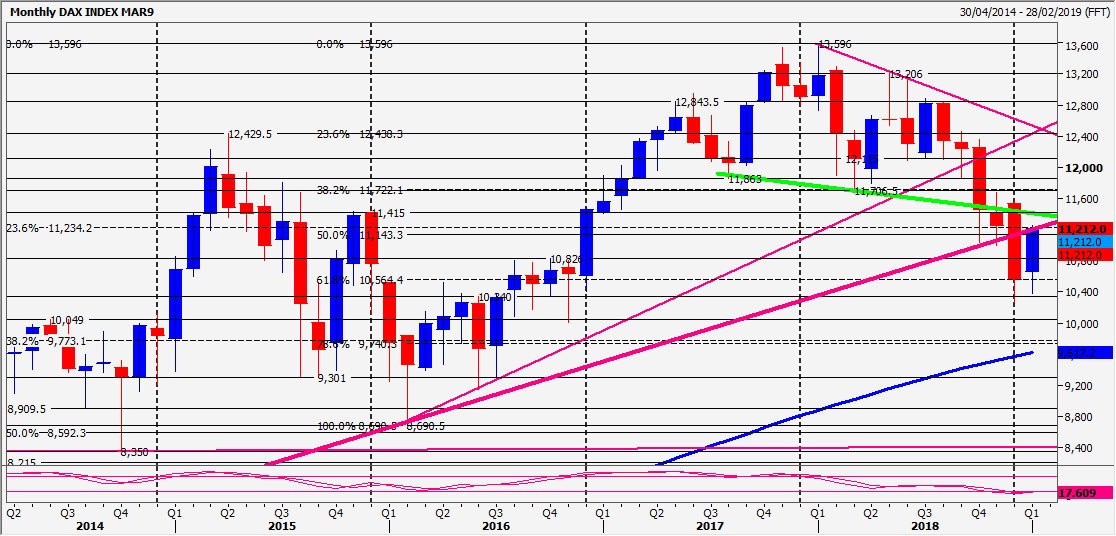The image size is (1116, 536).
Task: Select the '61.8% 10,564.4' Fibonacci label
Action: point(360,280)
